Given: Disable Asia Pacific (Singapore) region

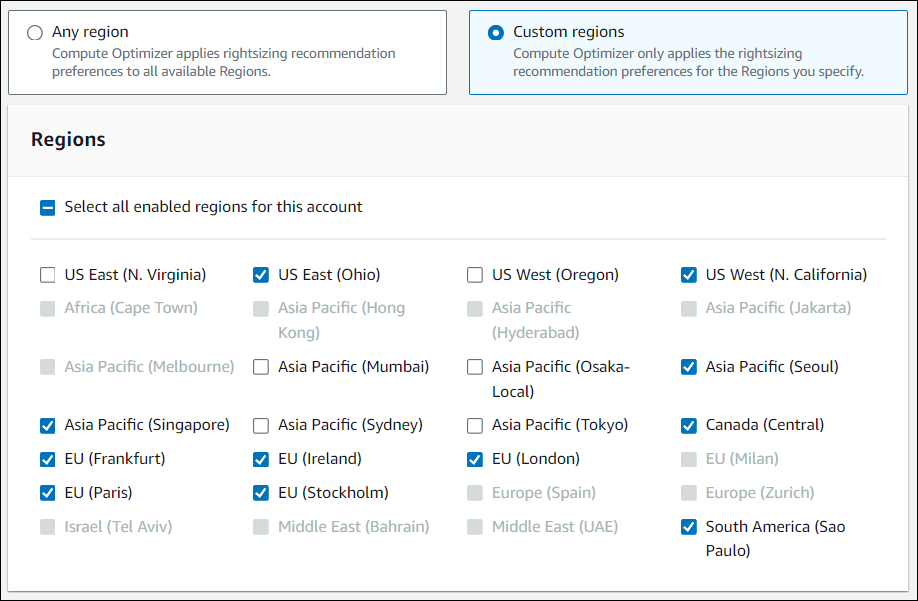Looking at the screenshot, I should (x=48, y=426).
